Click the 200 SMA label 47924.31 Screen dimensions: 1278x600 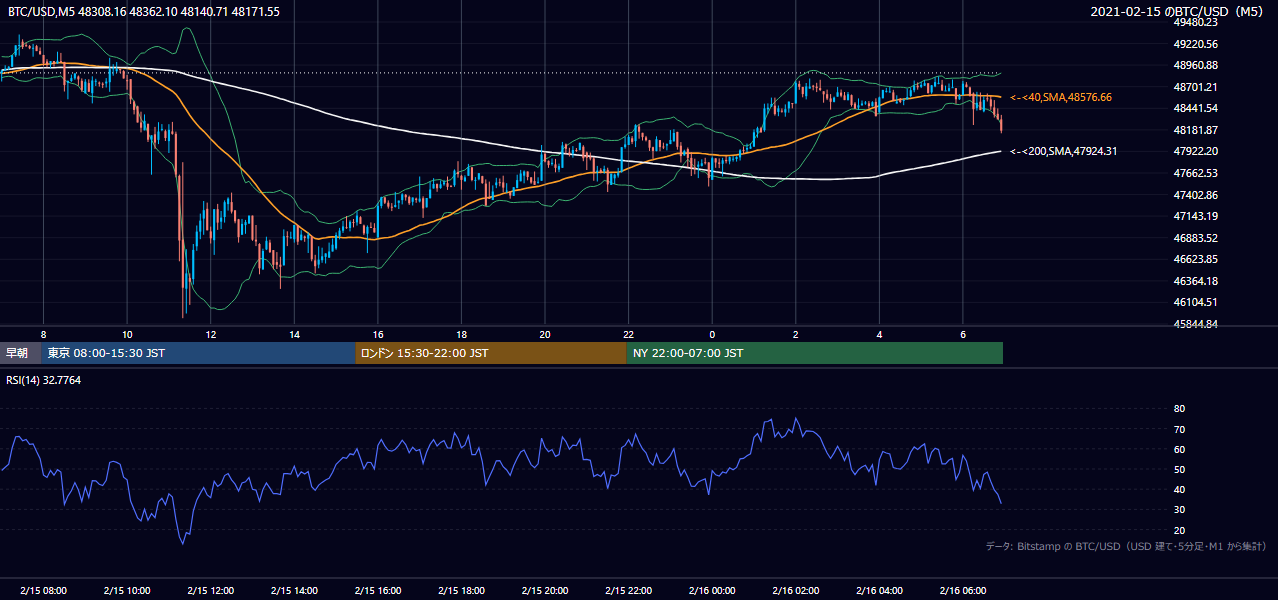pyautogui.click(x=1064, y=152)
